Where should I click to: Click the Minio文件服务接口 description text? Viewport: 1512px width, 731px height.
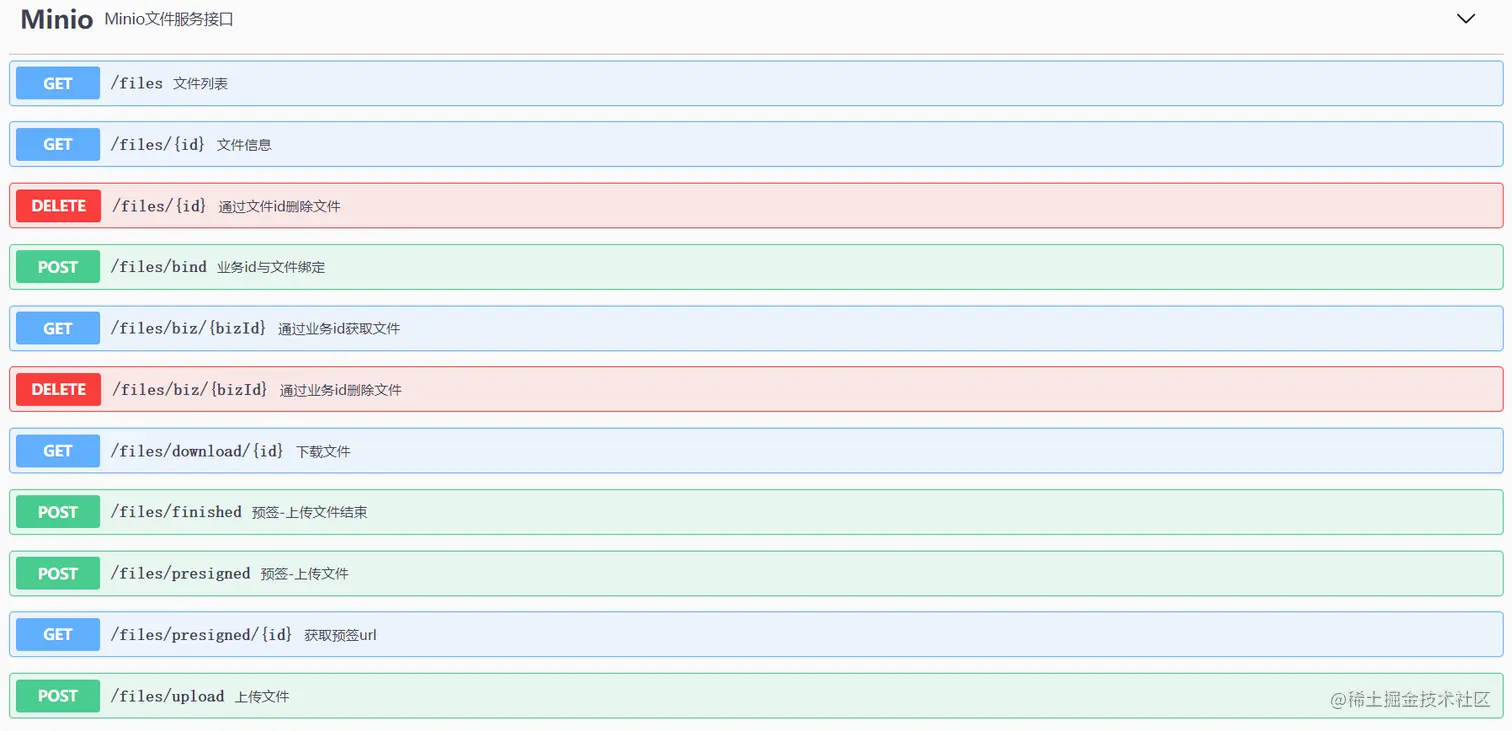click(169, 19)
